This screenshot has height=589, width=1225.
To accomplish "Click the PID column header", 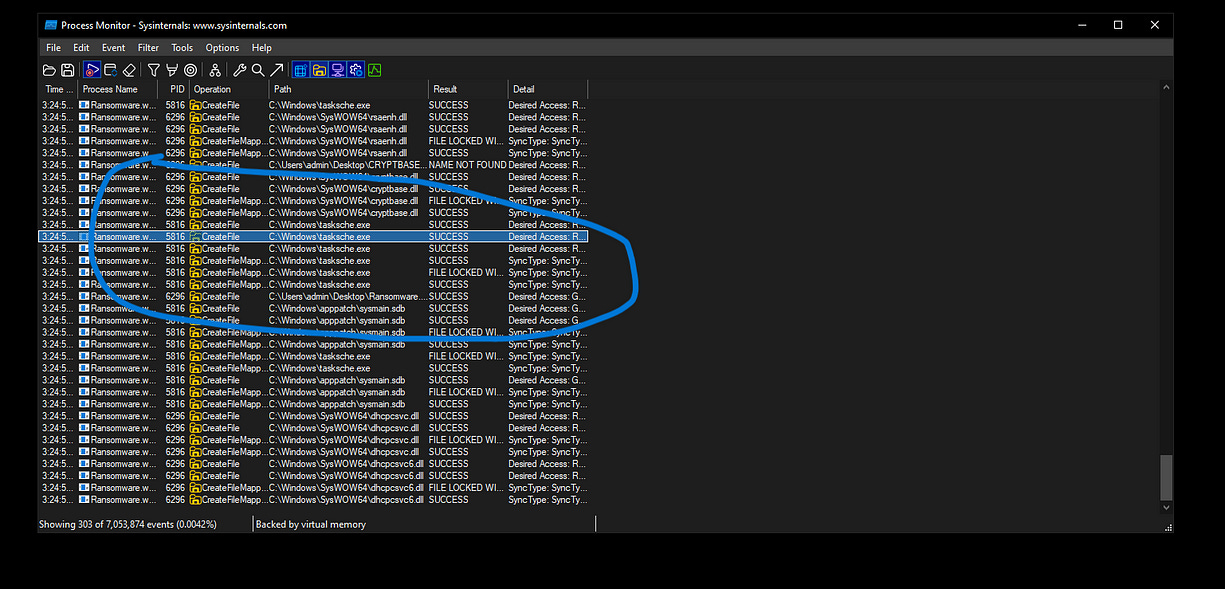I will pos(174,89).
